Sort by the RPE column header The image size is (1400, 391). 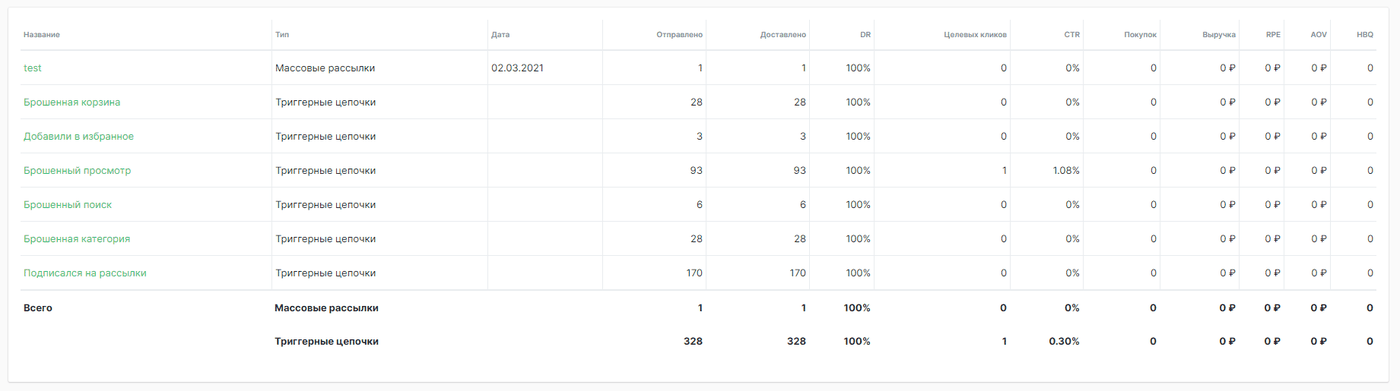[1273, 35]
